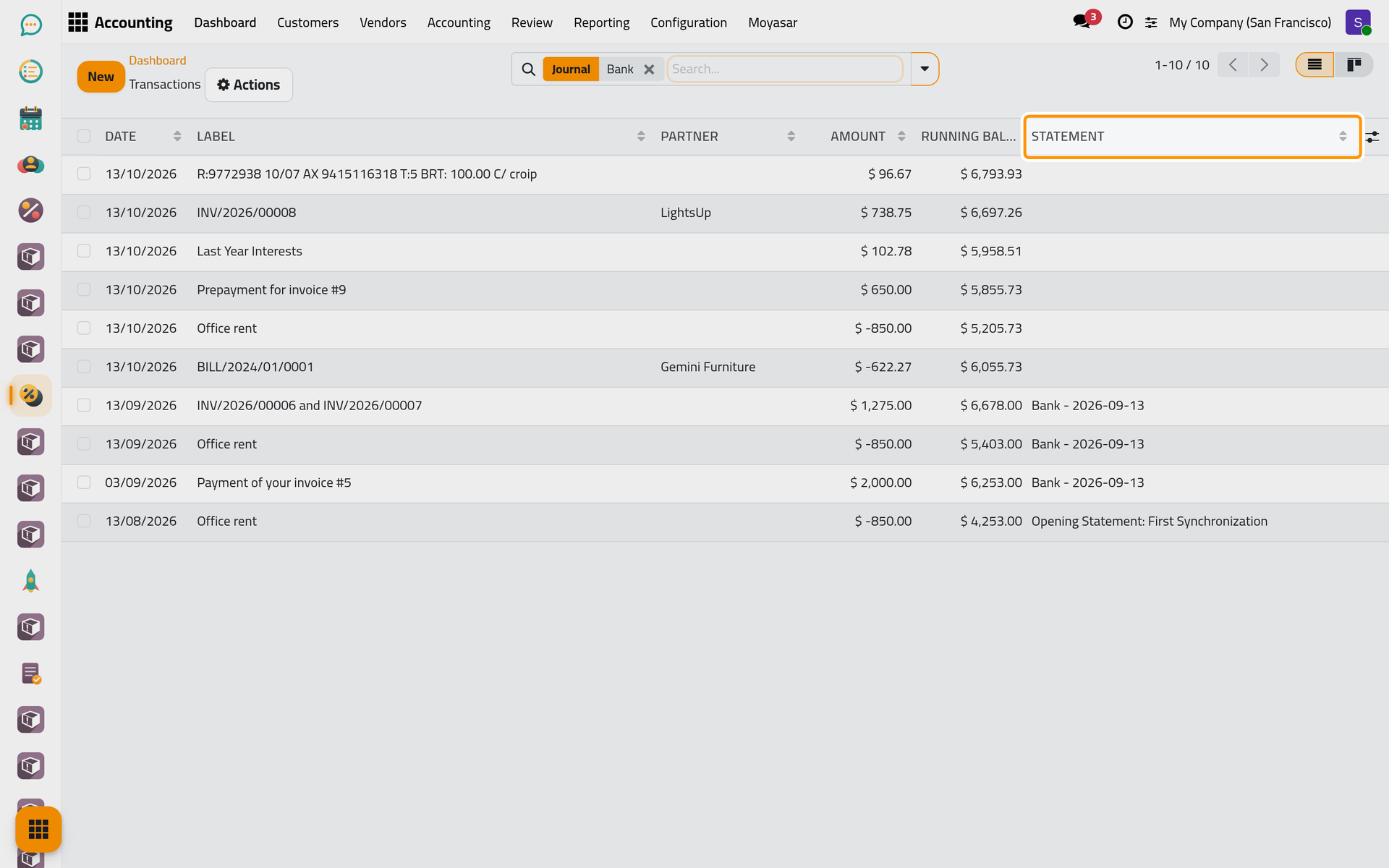Open the Customers menu
This screenshot has width=1389, height=868.
pyautogui.click(x=307, y=22)
